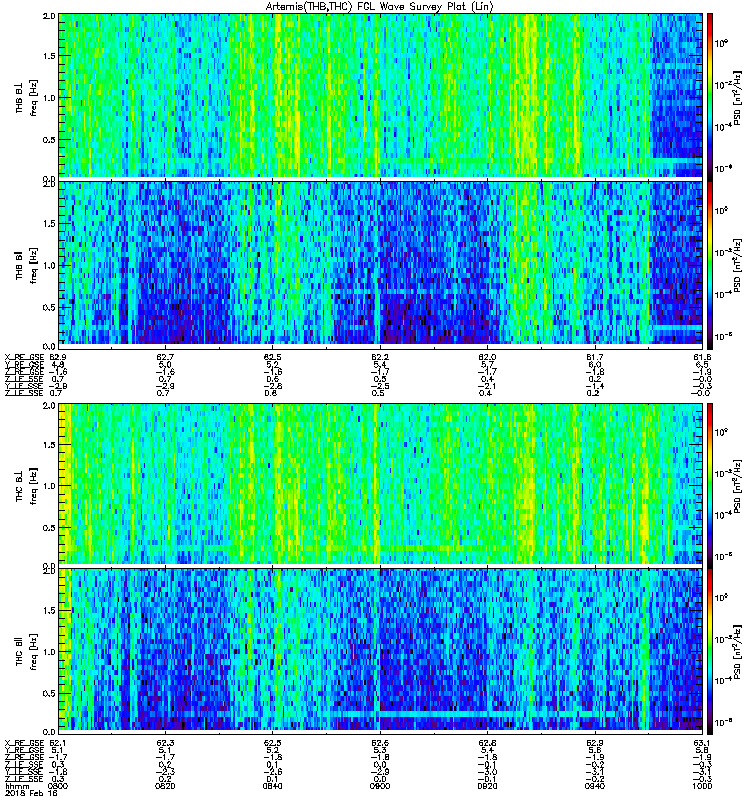Viewport: 750px width, 800px height.
Task: Click the 1.5 frequency tick of the THB B∥ panel
Action: [x=49, y=223]
